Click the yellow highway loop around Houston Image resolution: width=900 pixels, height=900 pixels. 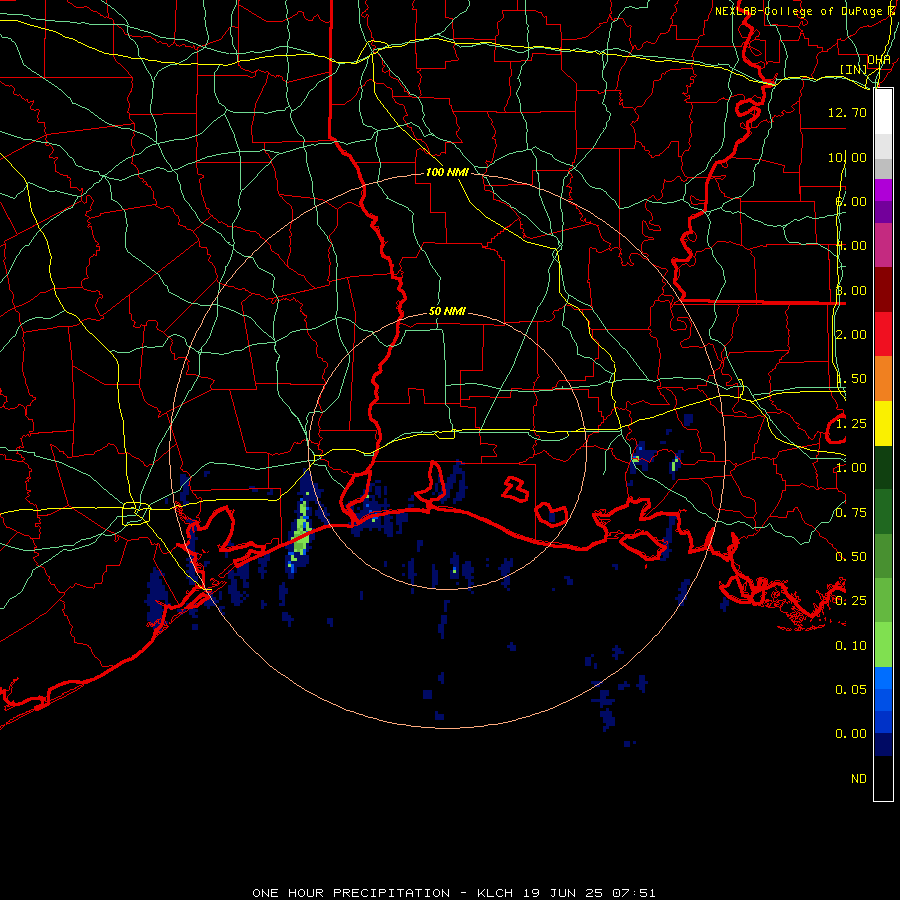point(136,514)
